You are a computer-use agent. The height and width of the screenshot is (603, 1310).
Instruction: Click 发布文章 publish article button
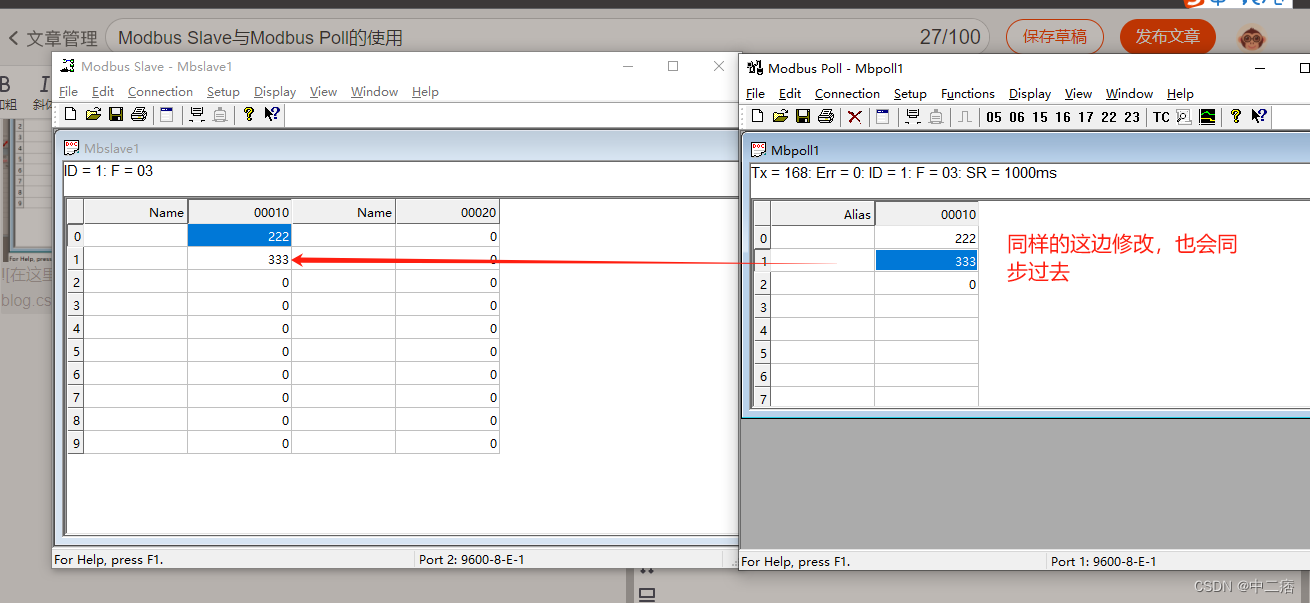tap(1168, 37)
